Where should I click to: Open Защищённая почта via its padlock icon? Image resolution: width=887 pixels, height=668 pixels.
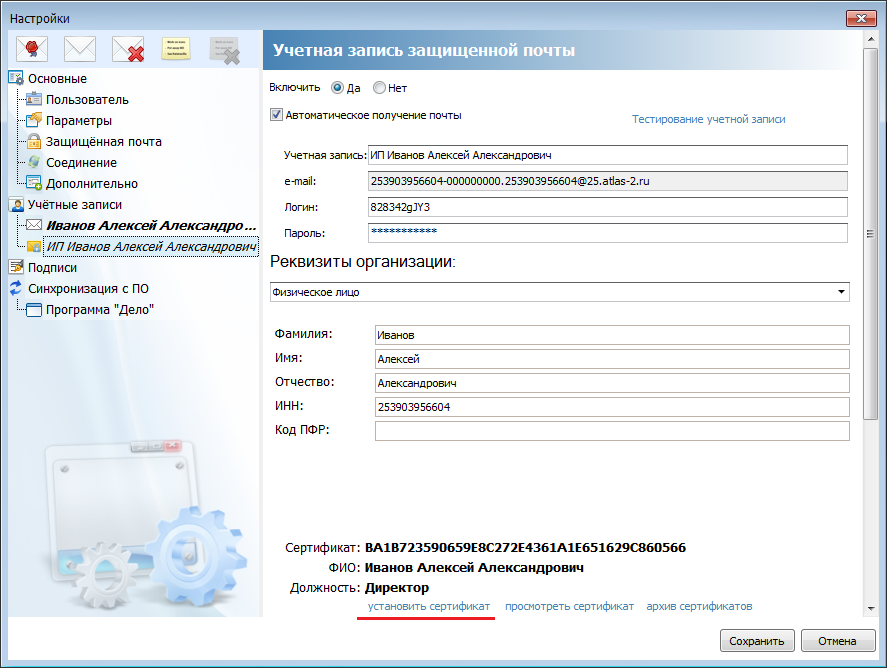(34, 141)
